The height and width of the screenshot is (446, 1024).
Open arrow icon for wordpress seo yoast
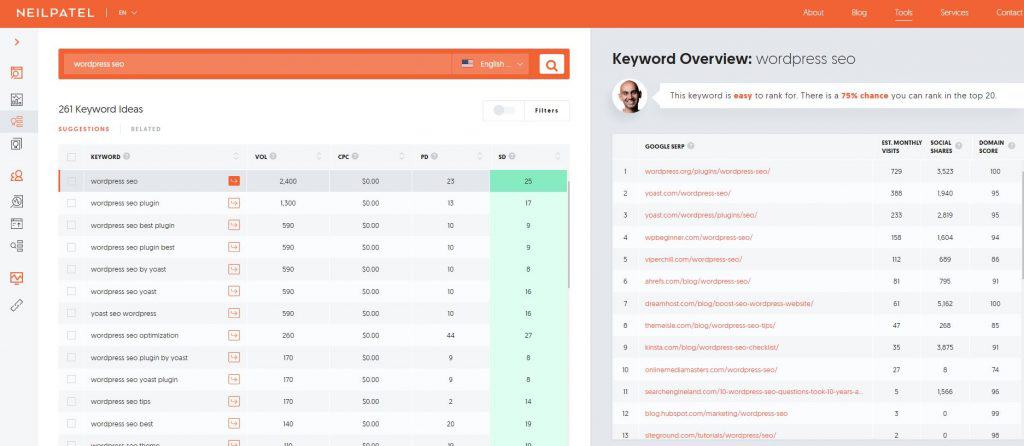pos(234,291)
